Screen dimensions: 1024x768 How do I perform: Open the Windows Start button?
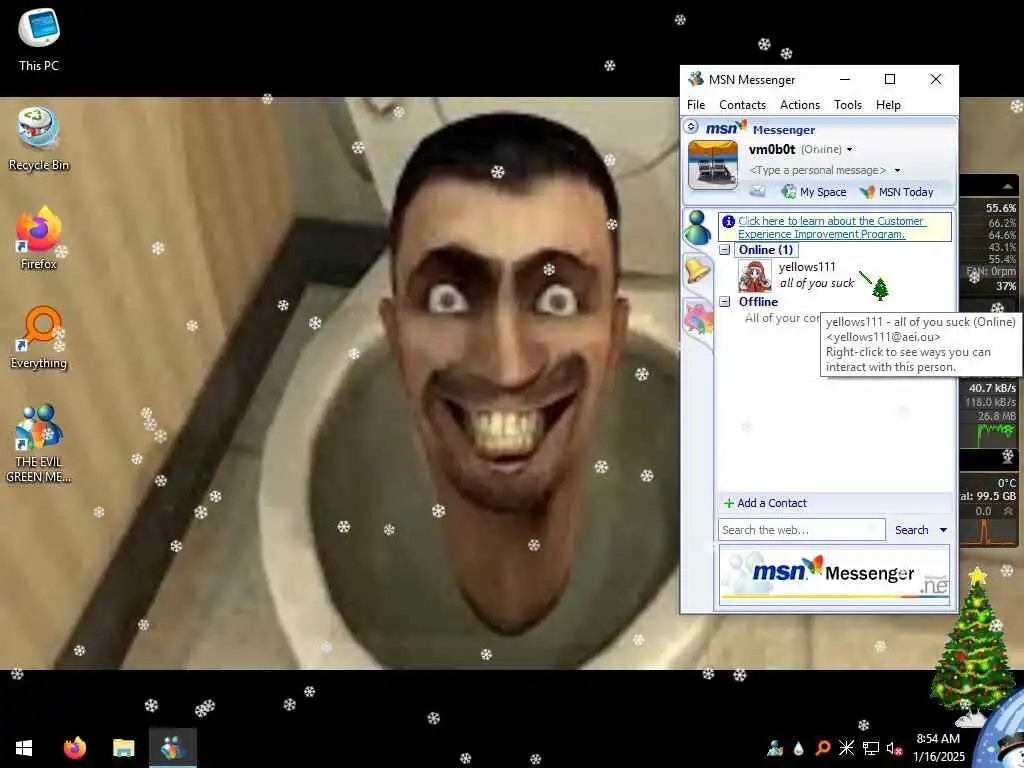point(24,748)
